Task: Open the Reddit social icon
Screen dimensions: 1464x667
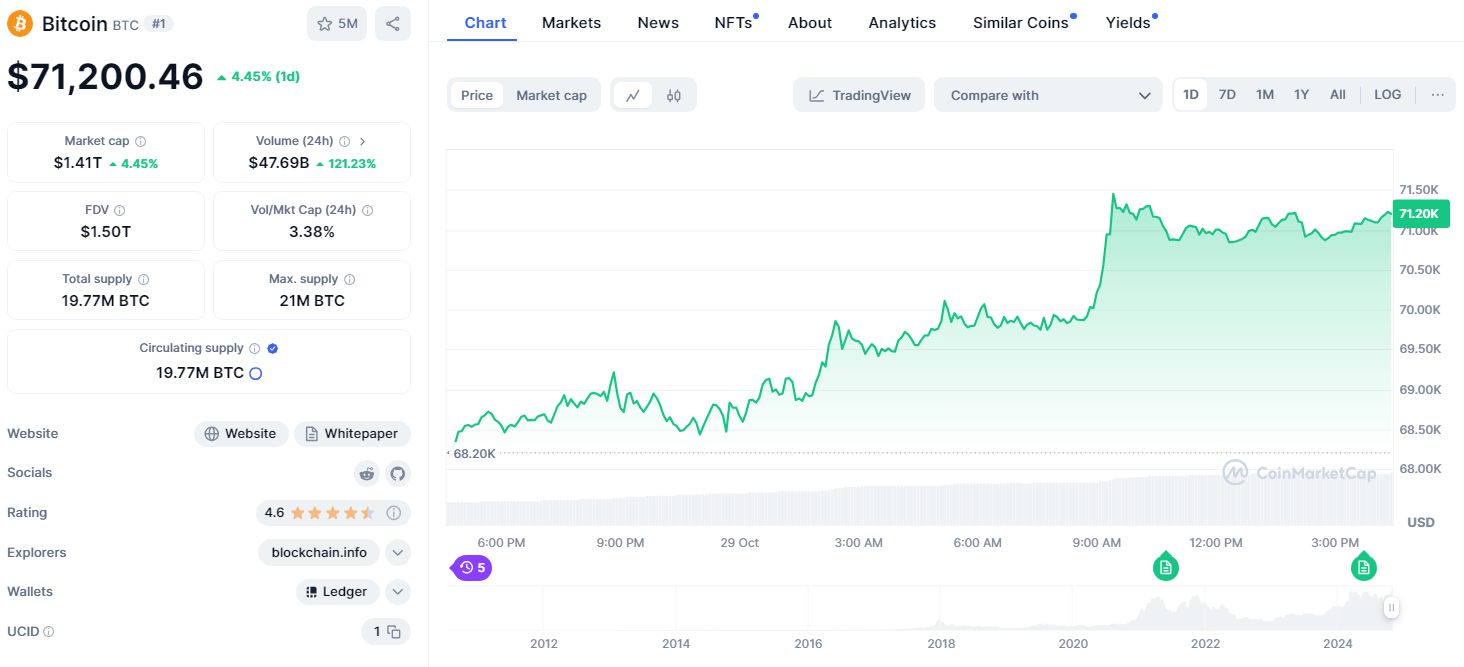Action: pos(368,473)
